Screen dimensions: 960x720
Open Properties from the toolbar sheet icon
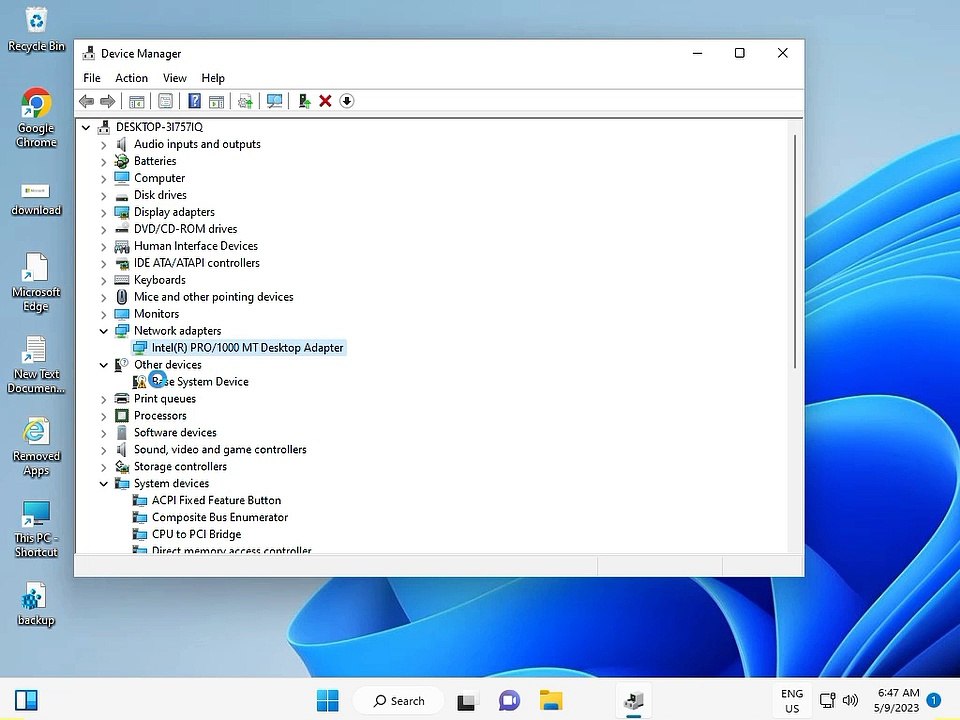tap(165, 101)
